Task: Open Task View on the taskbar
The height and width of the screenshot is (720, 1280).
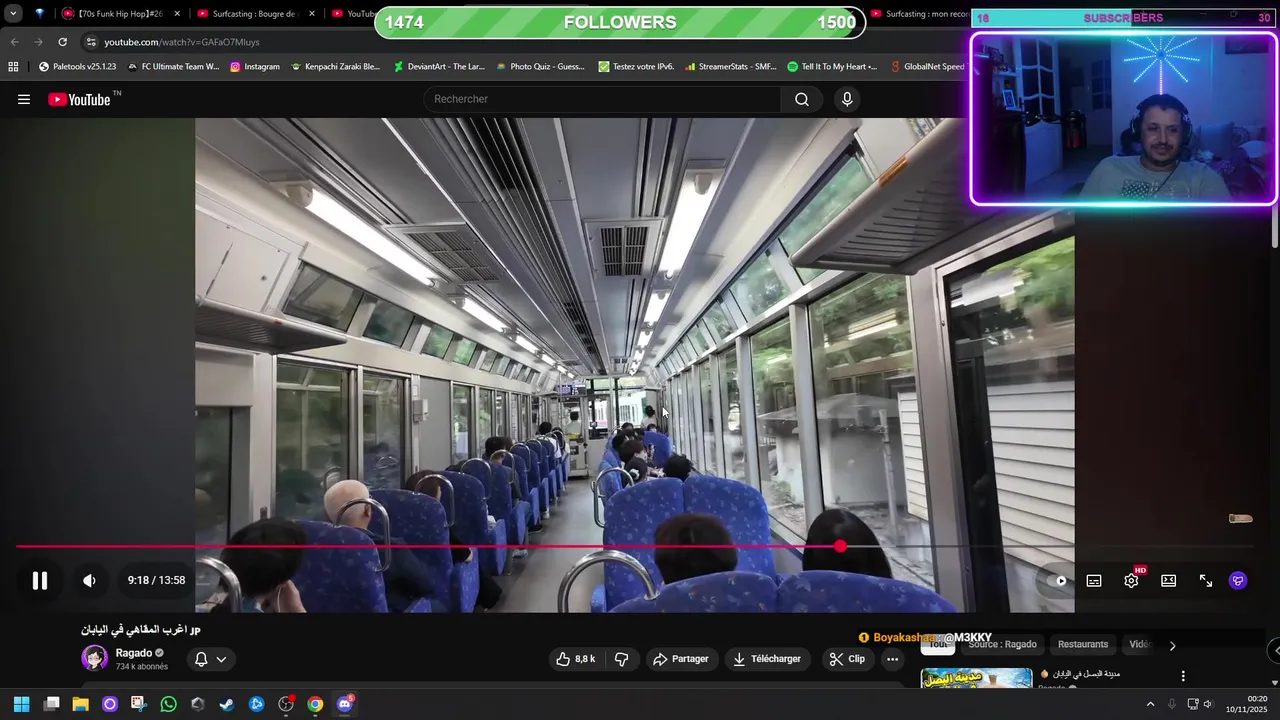Action: point(51,704)
